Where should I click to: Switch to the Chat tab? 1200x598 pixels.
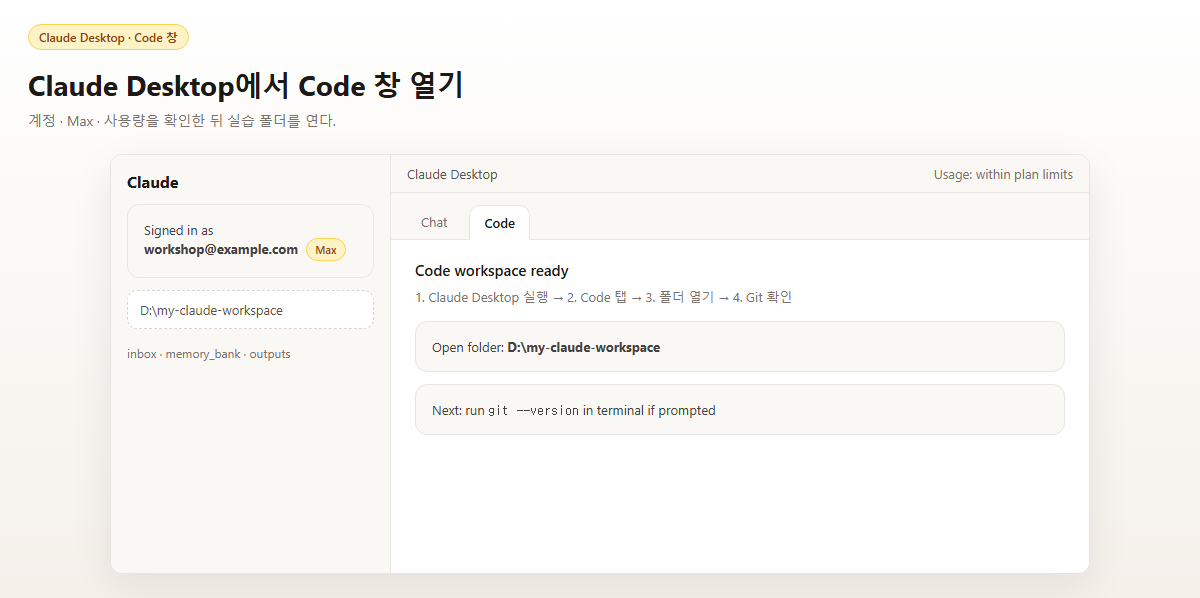tap(434, 222)
